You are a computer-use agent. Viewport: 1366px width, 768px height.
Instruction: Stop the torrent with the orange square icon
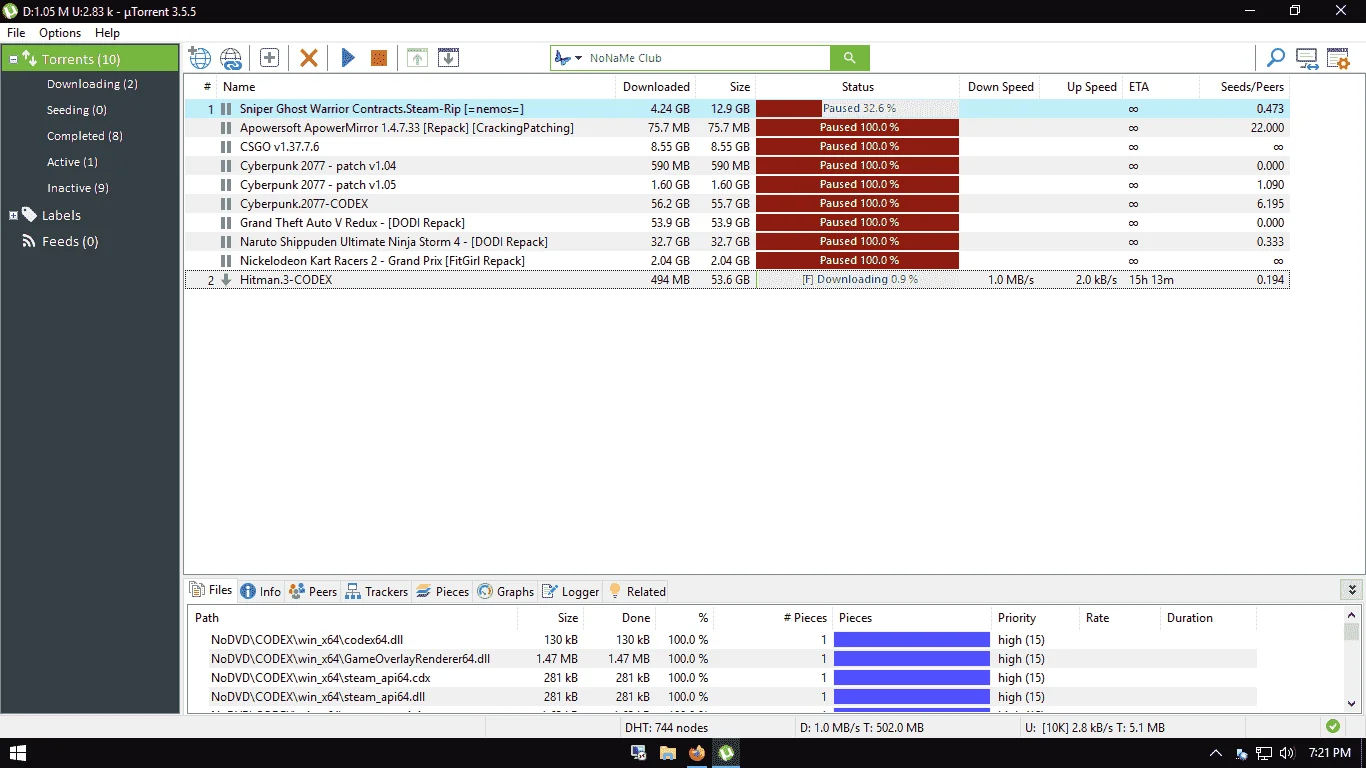pyautogui.click(x=379, y=58)
